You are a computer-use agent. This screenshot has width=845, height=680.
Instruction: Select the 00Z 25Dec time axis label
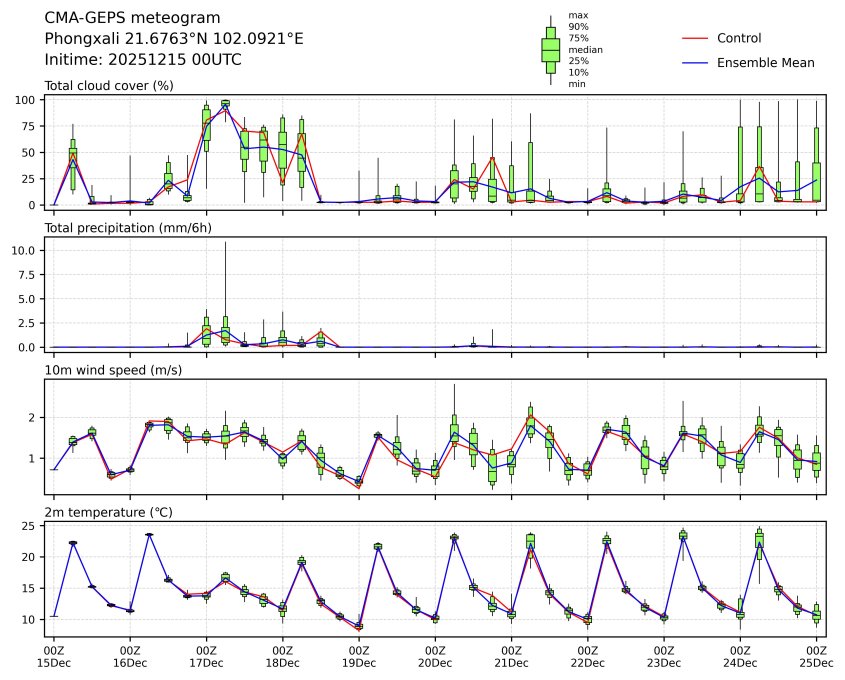tap(816, 656)
